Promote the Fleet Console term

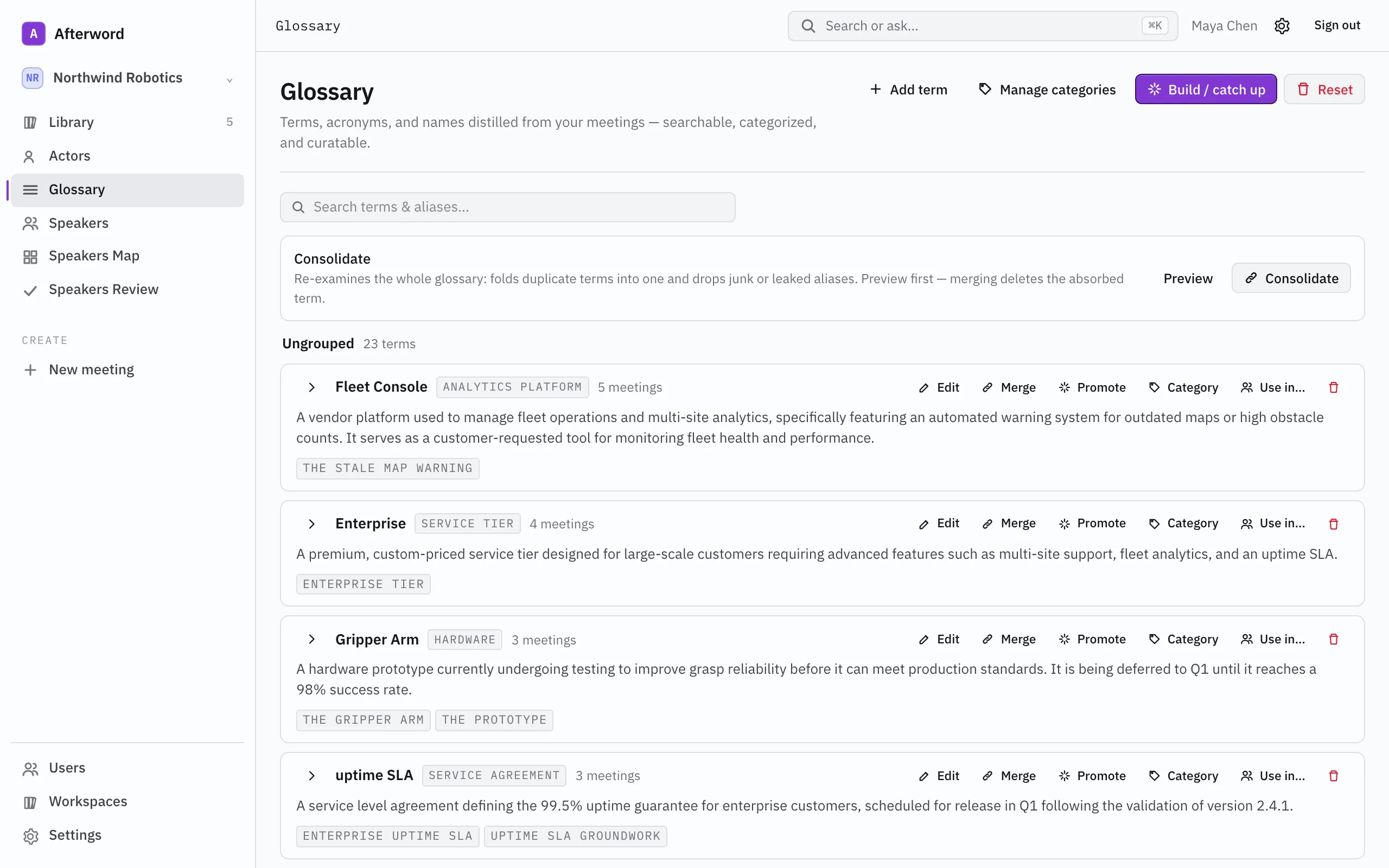[x=1092, y=387]
